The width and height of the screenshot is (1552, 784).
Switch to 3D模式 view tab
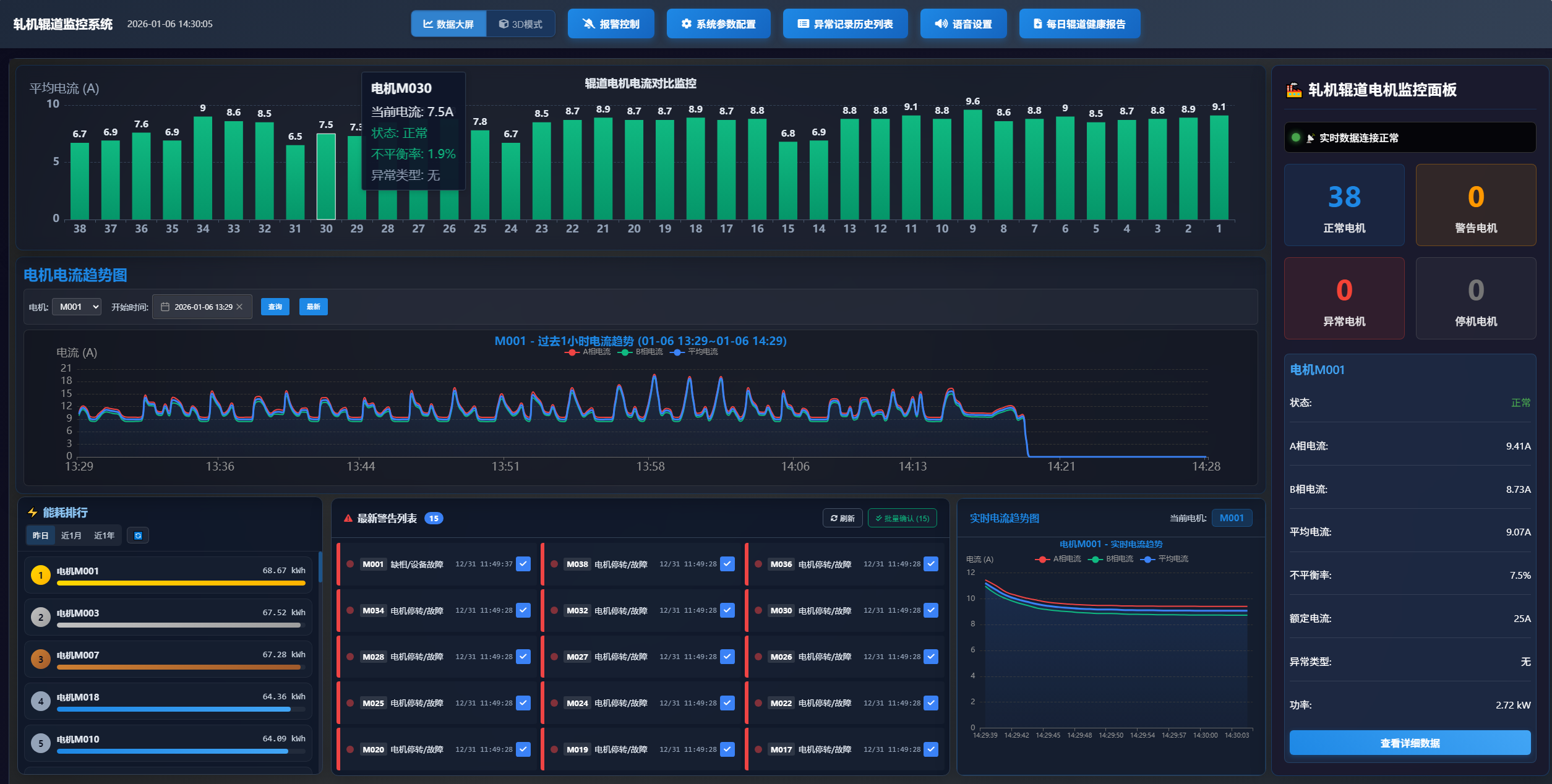pos(520,24)
